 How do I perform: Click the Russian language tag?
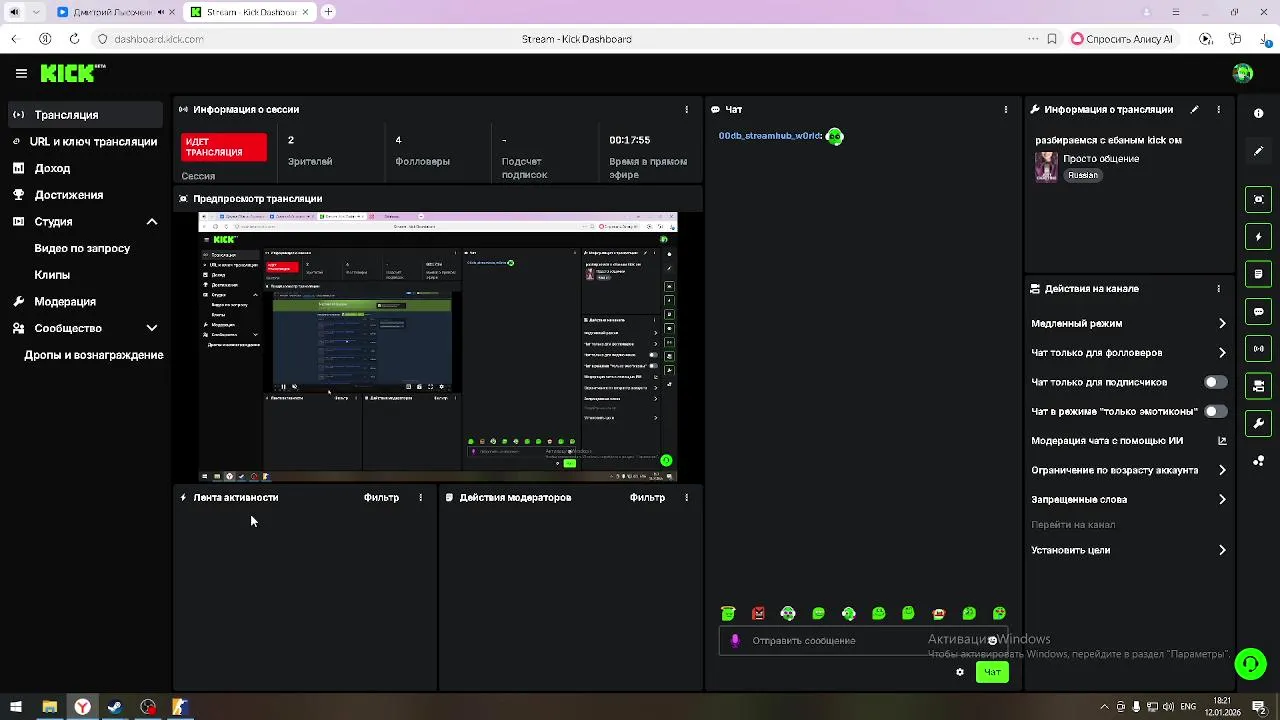tap(1083, 175)
